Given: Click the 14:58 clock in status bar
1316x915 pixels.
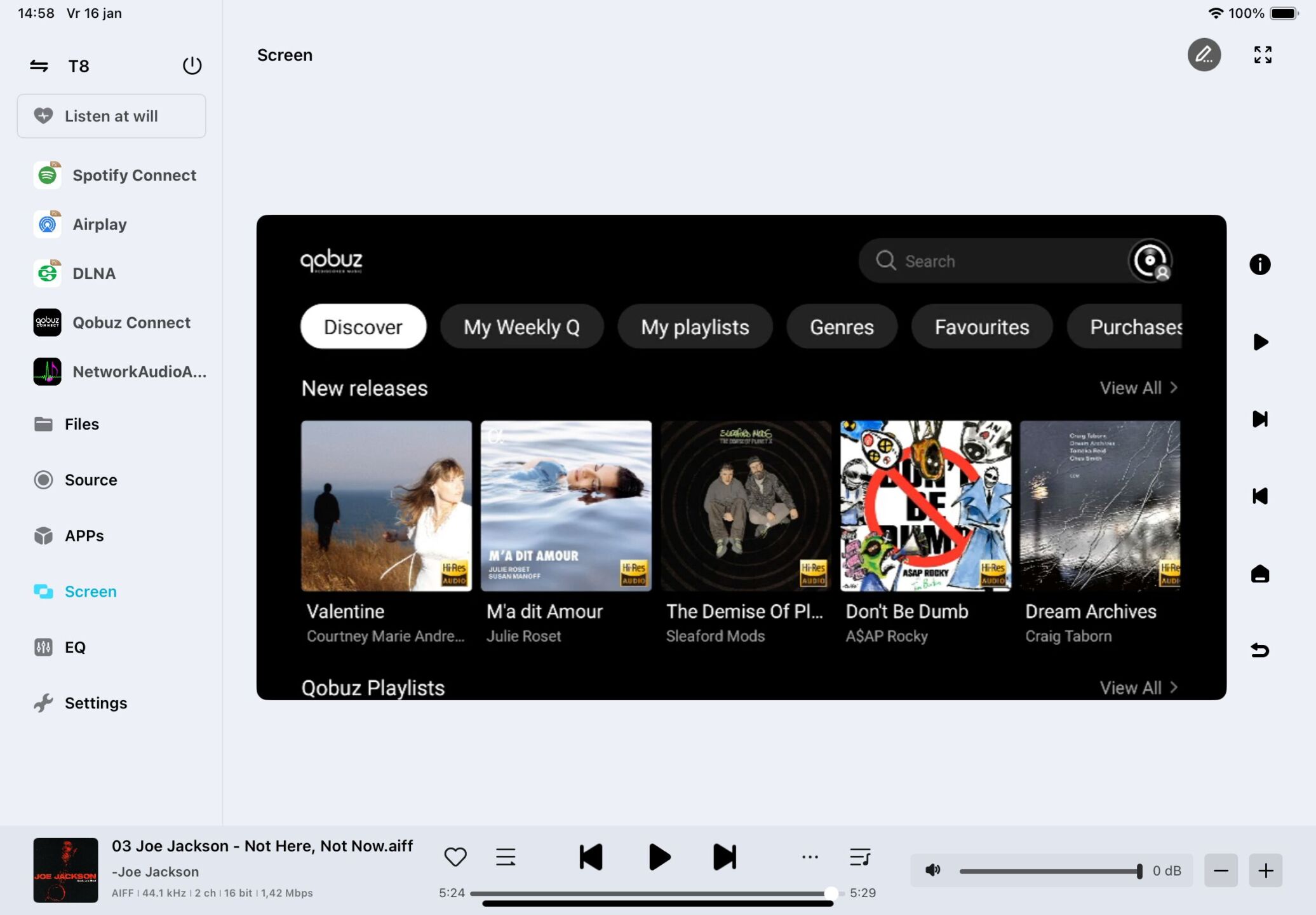Looking at the screenshot, I should coord(36,13).
